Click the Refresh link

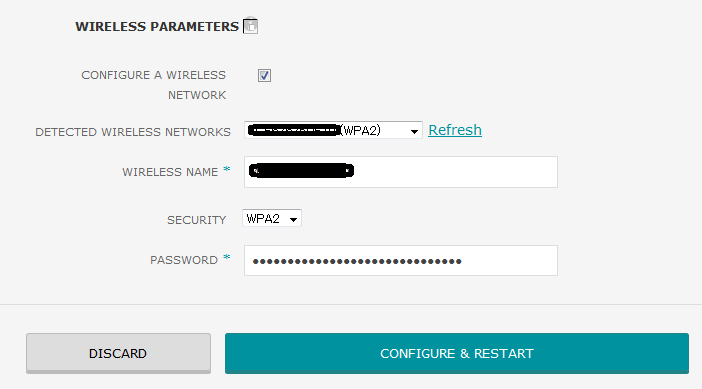pyautogui.click(x=455, y=130)
